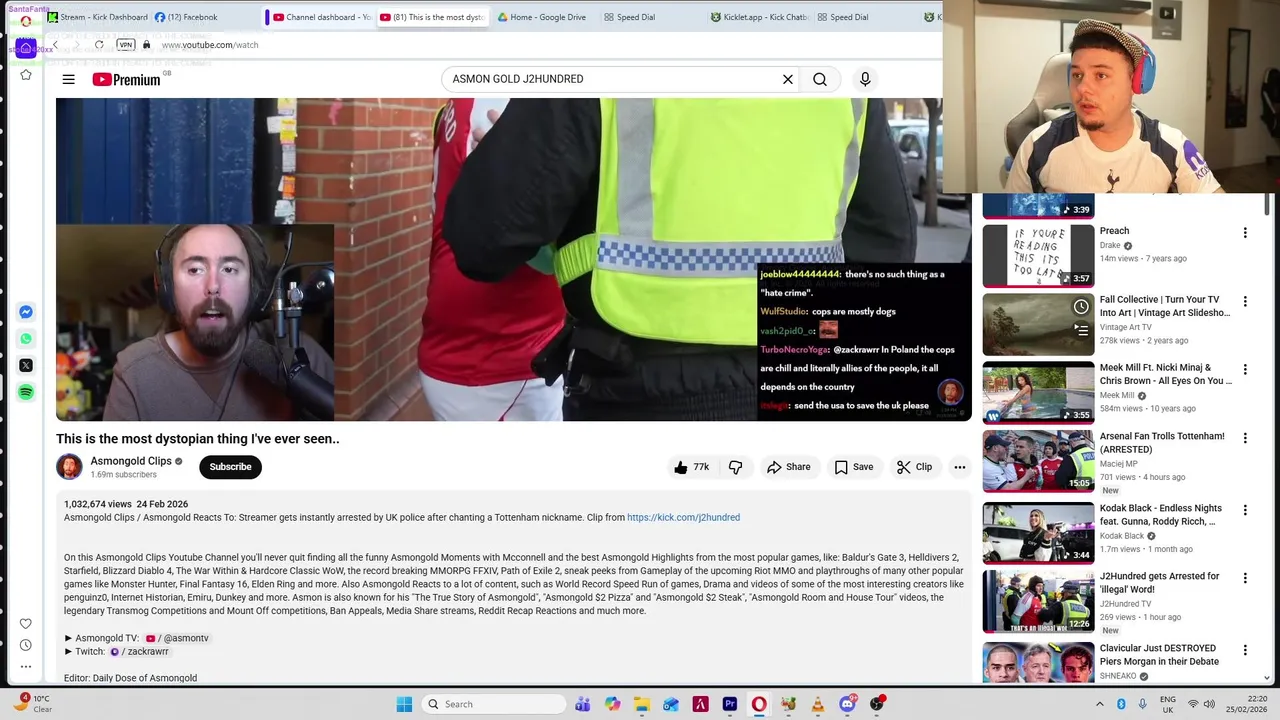Open options for Fall Collective video
This screenshot has width=1280, height=720.
1245,301
